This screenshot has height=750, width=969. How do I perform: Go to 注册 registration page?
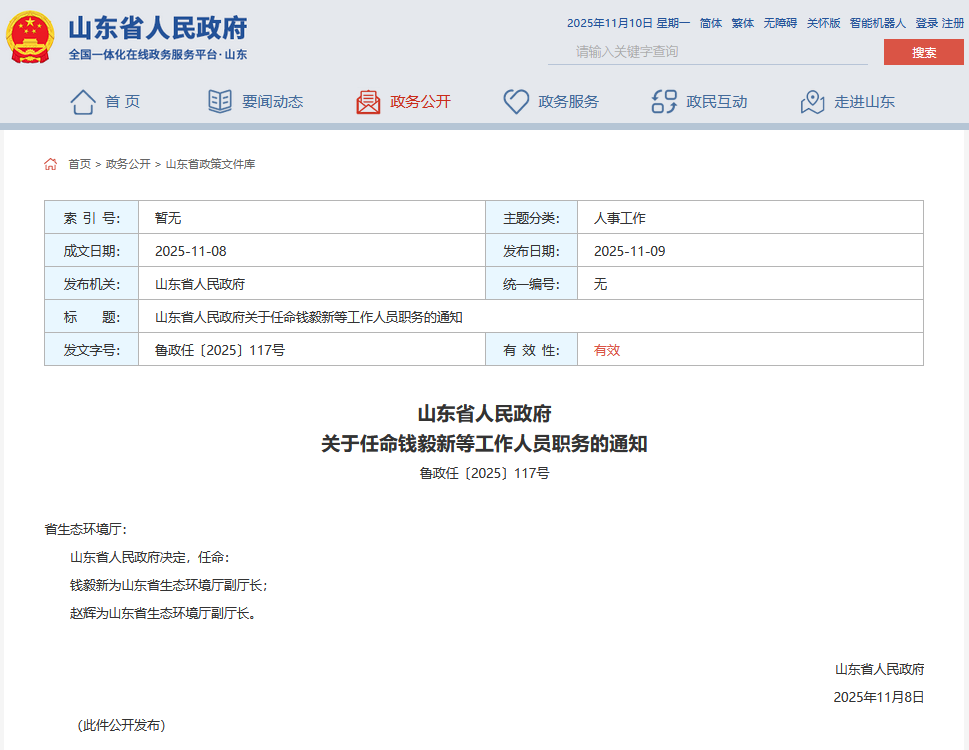click(x=952, y=23)
